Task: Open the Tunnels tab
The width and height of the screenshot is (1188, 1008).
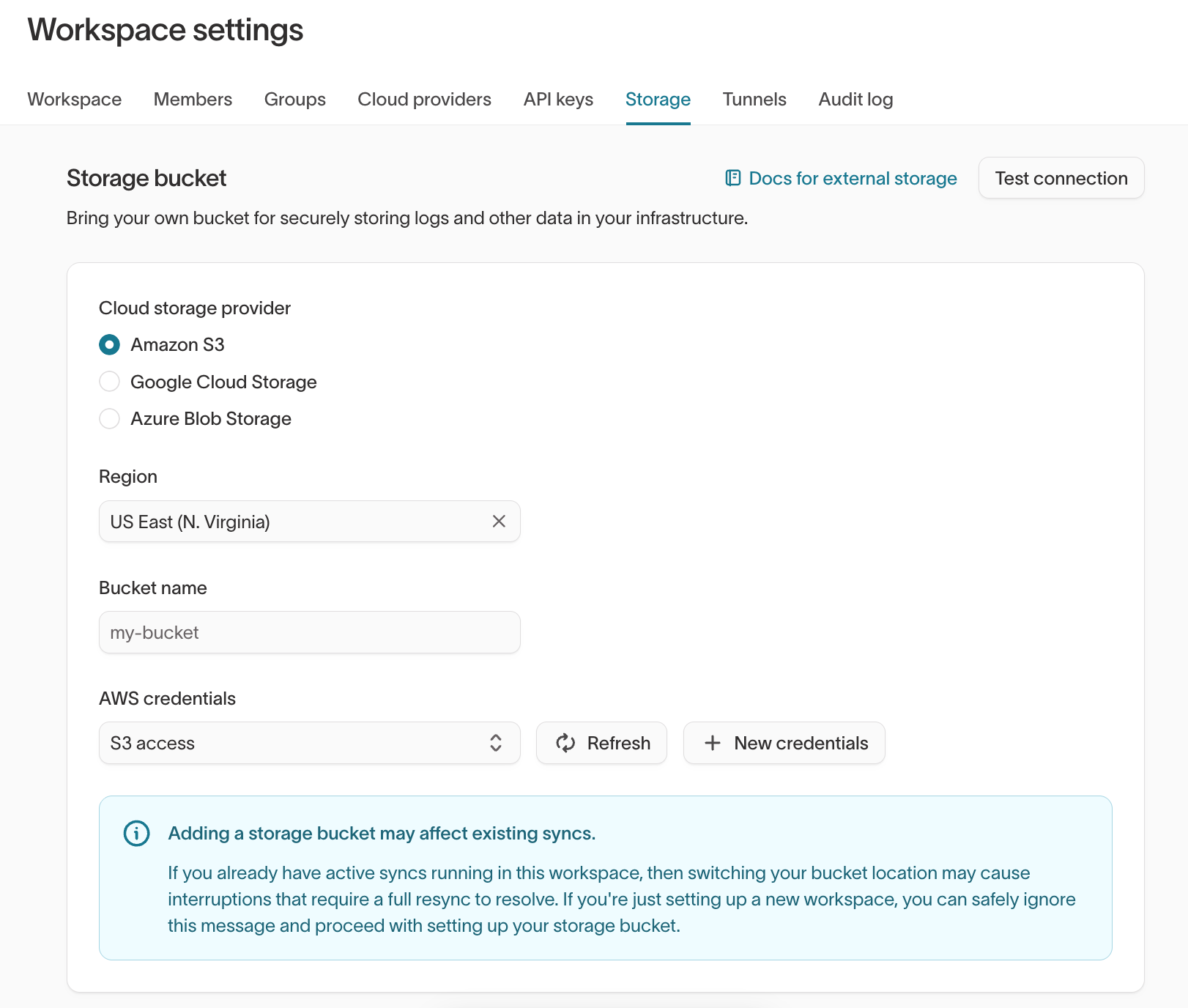Action: coord(754,100)
